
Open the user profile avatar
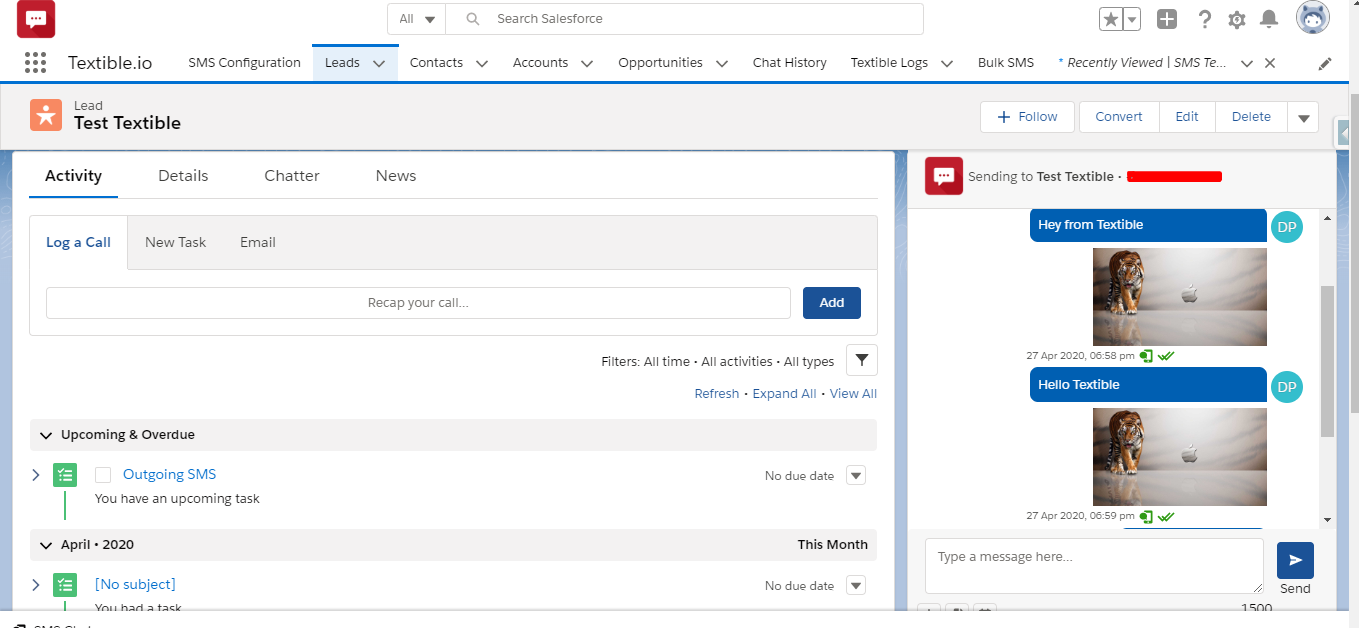tap(1313, 18)
